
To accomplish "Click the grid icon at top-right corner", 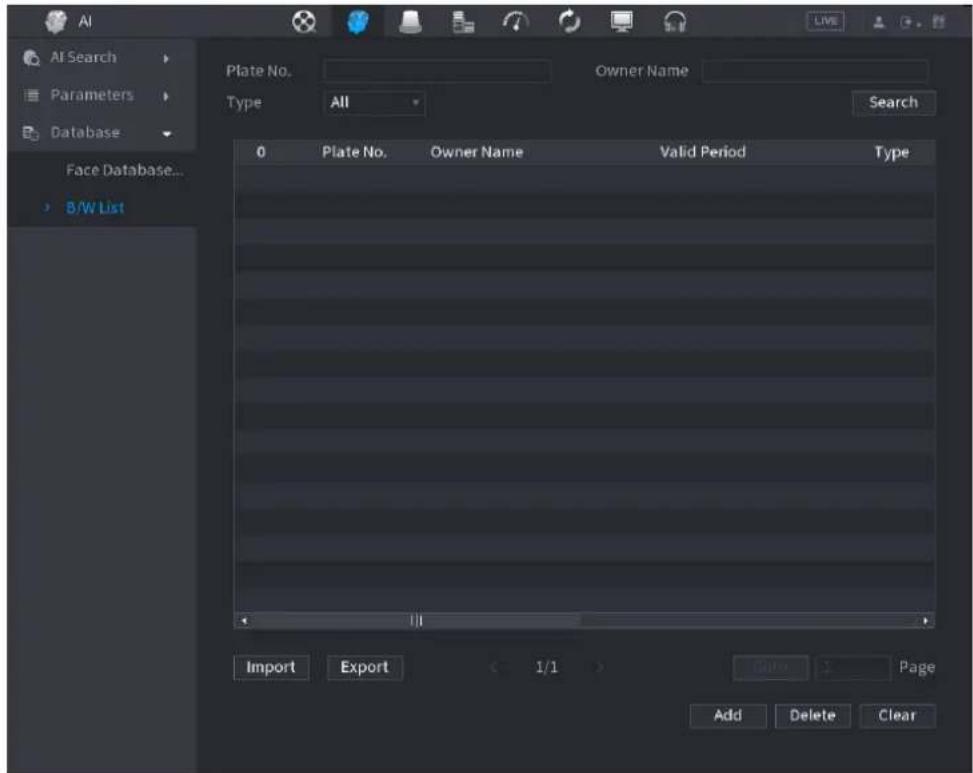I will click(x=938, y=23).
